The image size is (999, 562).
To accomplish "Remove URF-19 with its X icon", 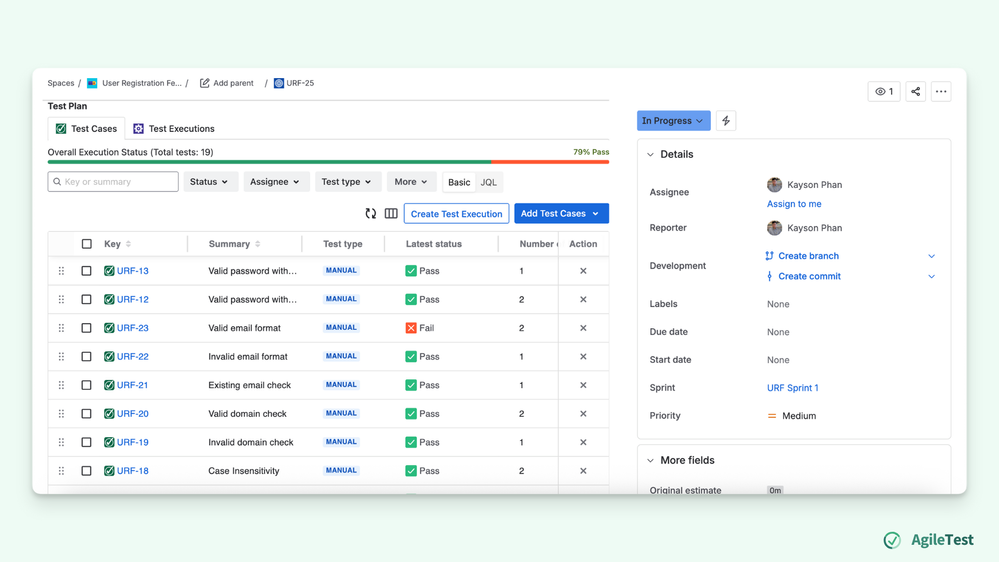I will tap(583, 442).
